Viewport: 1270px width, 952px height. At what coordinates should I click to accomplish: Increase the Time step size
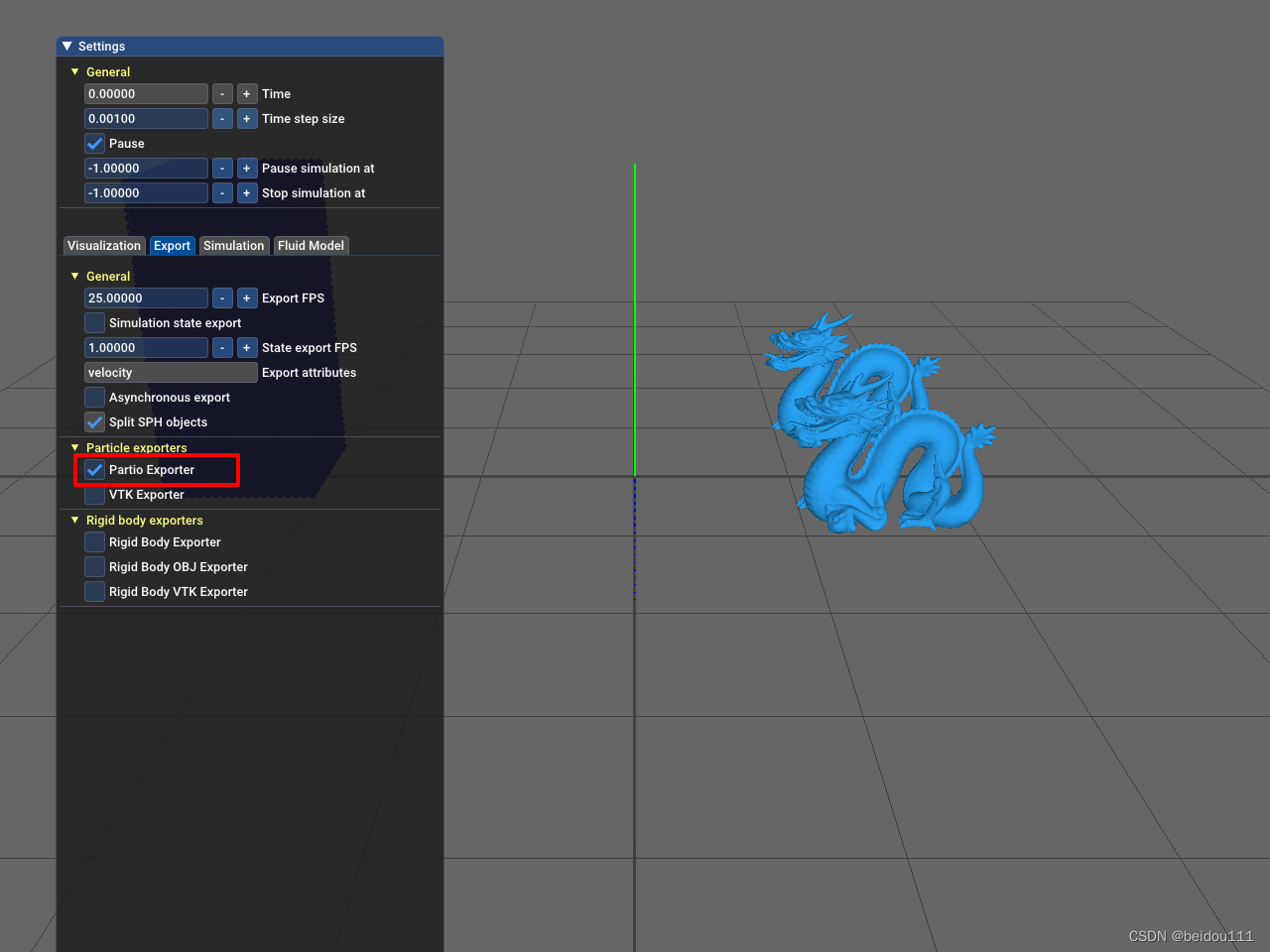pyautogui.click(x=247, y=119)
